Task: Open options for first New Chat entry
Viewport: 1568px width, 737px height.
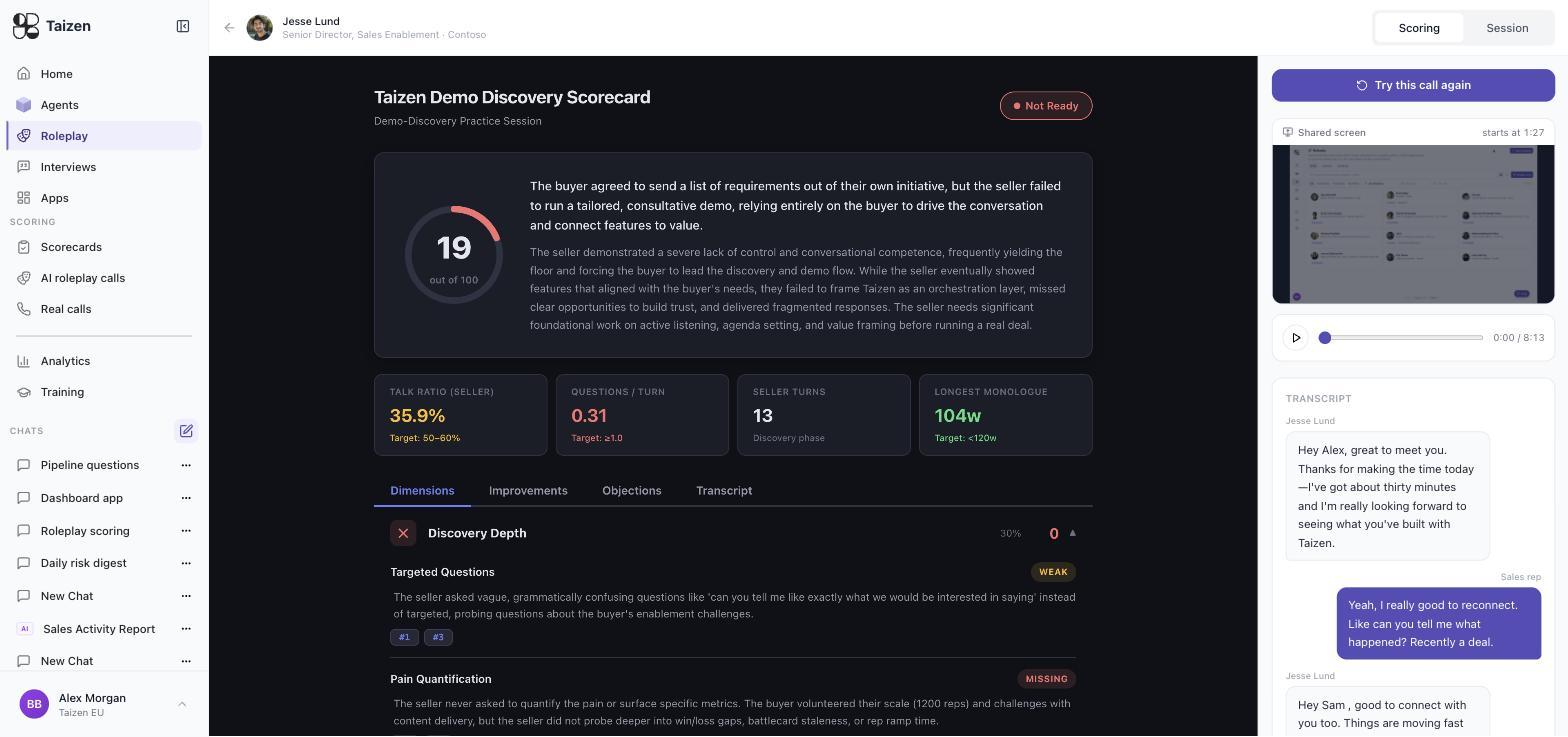Action: point(186,596)
